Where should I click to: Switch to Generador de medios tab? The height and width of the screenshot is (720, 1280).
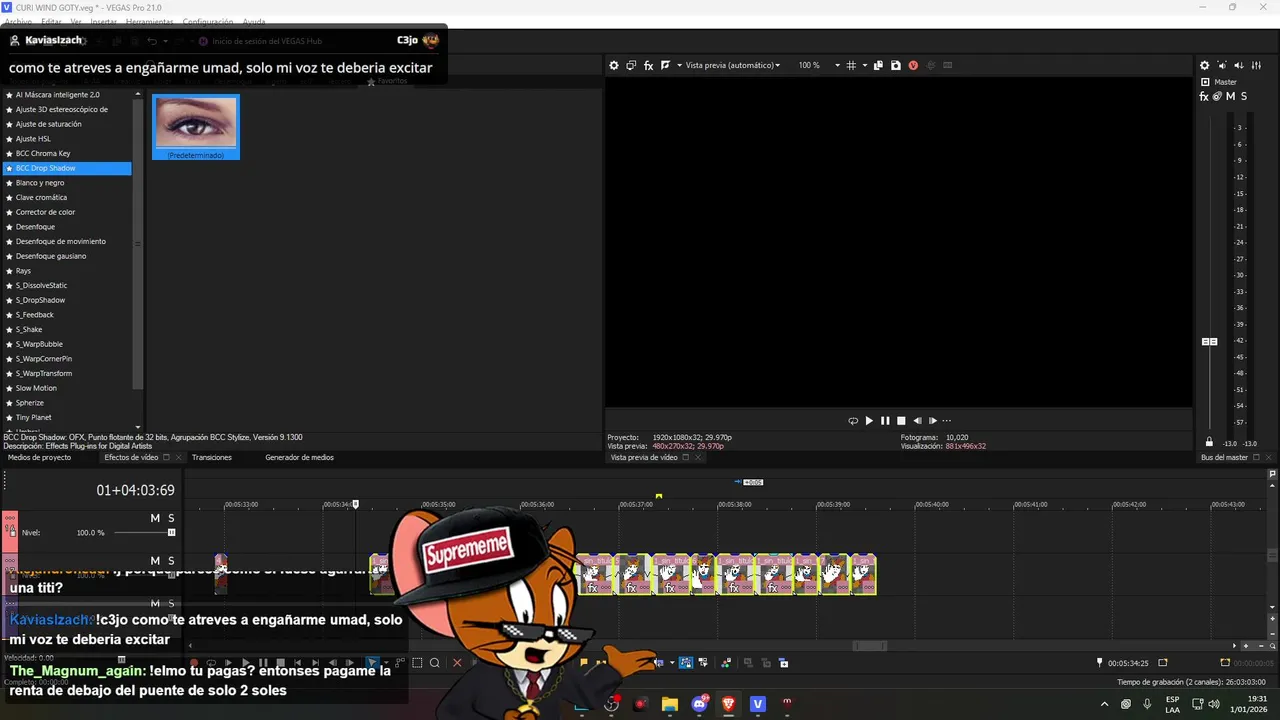click(x=300, y=457)
